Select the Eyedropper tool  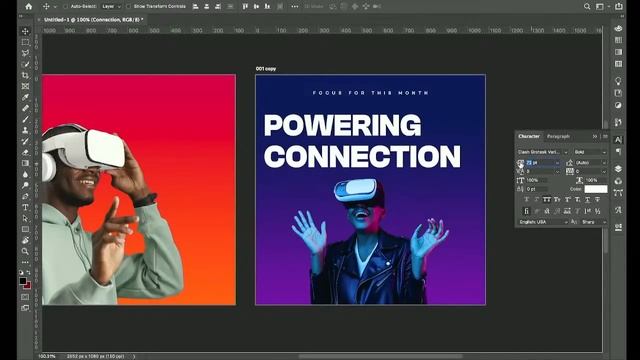tap(25, 97)
